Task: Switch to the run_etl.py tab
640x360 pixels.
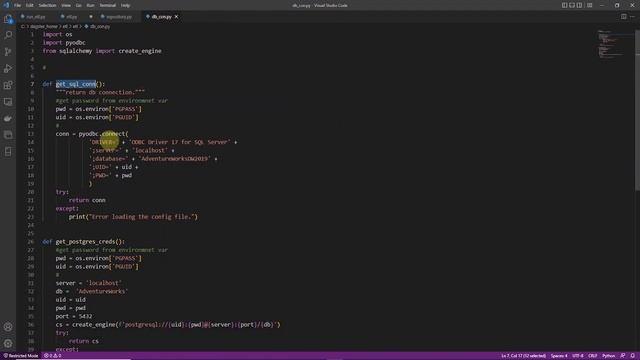Action: (x=36, y=17)
